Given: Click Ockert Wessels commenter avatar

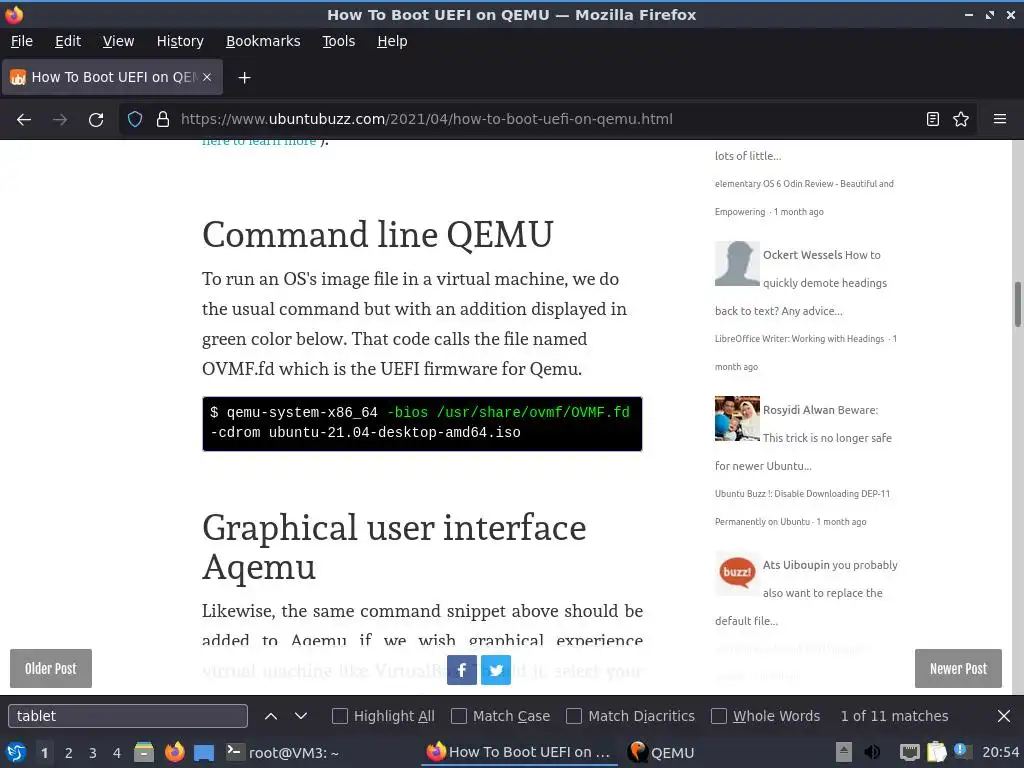Looking at the screenshot, I should 737,264.
